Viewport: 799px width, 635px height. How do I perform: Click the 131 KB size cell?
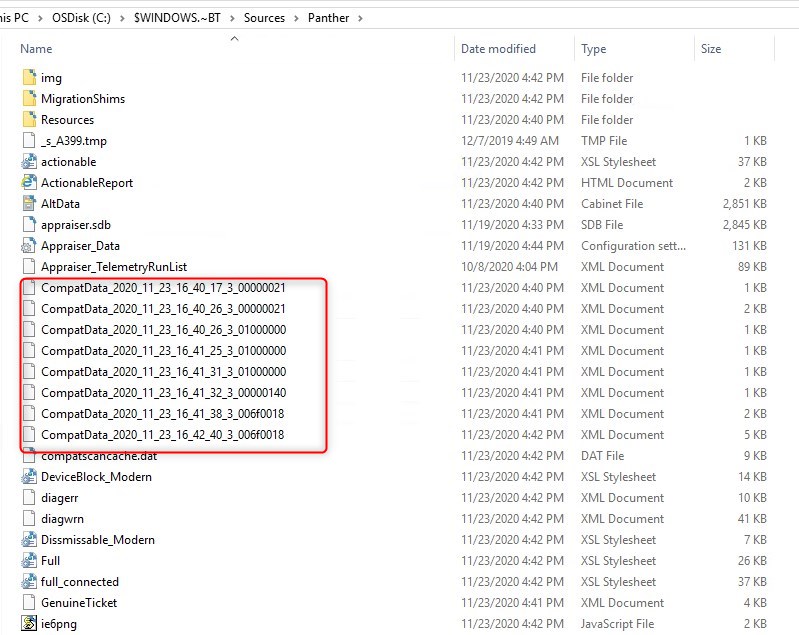pyautogui.click(x=749, y=246)
